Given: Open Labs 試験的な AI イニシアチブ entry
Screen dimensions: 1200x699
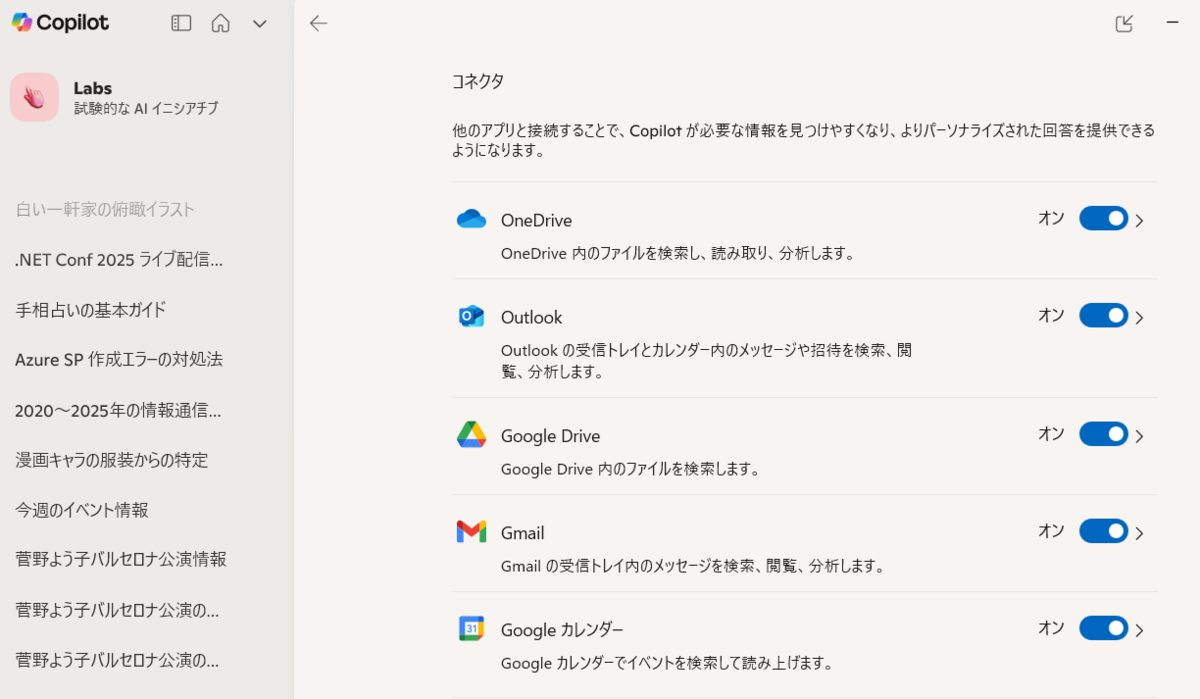Looking at the screenshot, I should coord(146,97).
